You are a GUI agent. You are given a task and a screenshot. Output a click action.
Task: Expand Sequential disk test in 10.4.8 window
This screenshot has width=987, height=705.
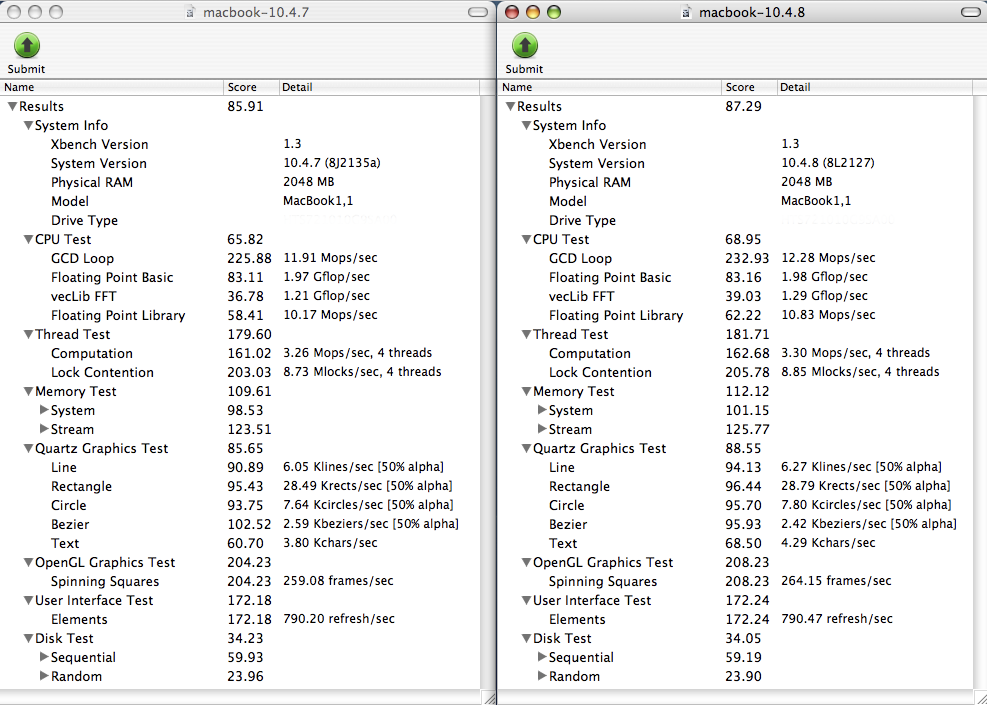tap(542, 657)
